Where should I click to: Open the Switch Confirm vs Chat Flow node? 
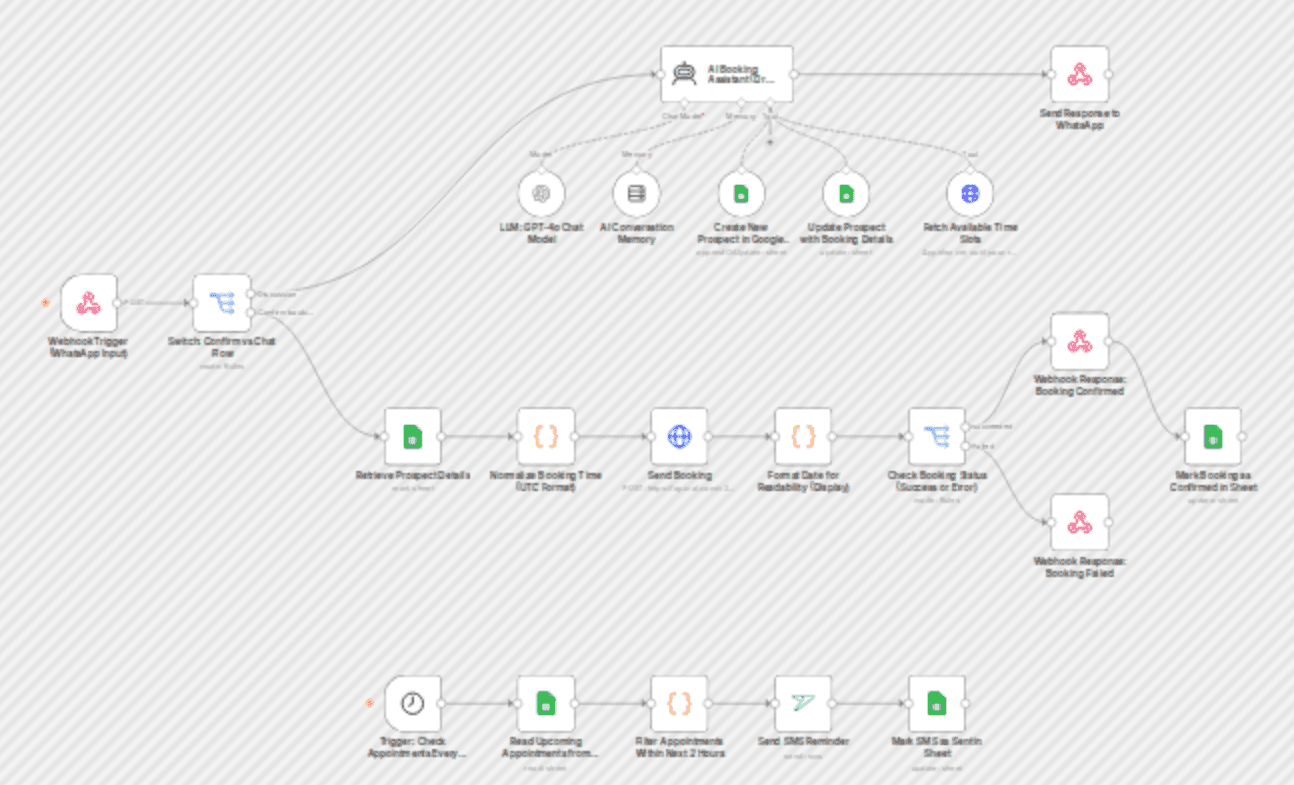pos(222,303)
